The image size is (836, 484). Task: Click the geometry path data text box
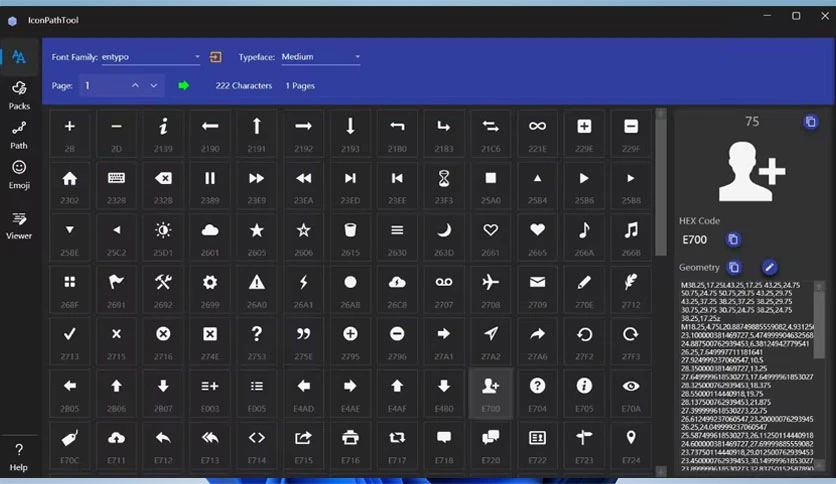click(747, 375)
